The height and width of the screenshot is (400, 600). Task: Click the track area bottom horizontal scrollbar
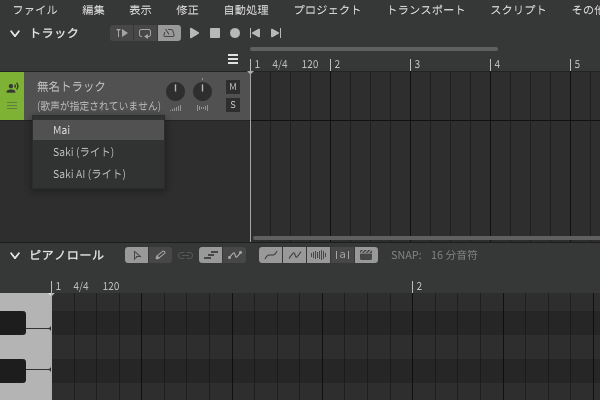(426, 238)
